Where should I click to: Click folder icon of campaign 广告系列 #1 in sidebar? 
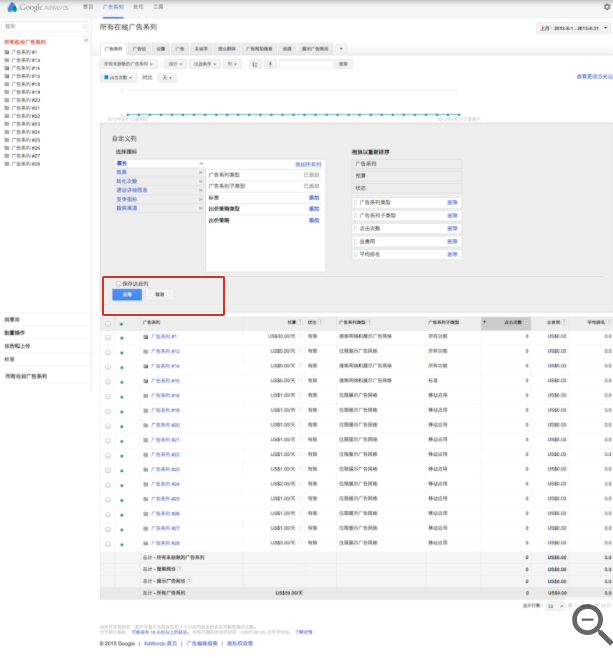(x=7, y=51)
